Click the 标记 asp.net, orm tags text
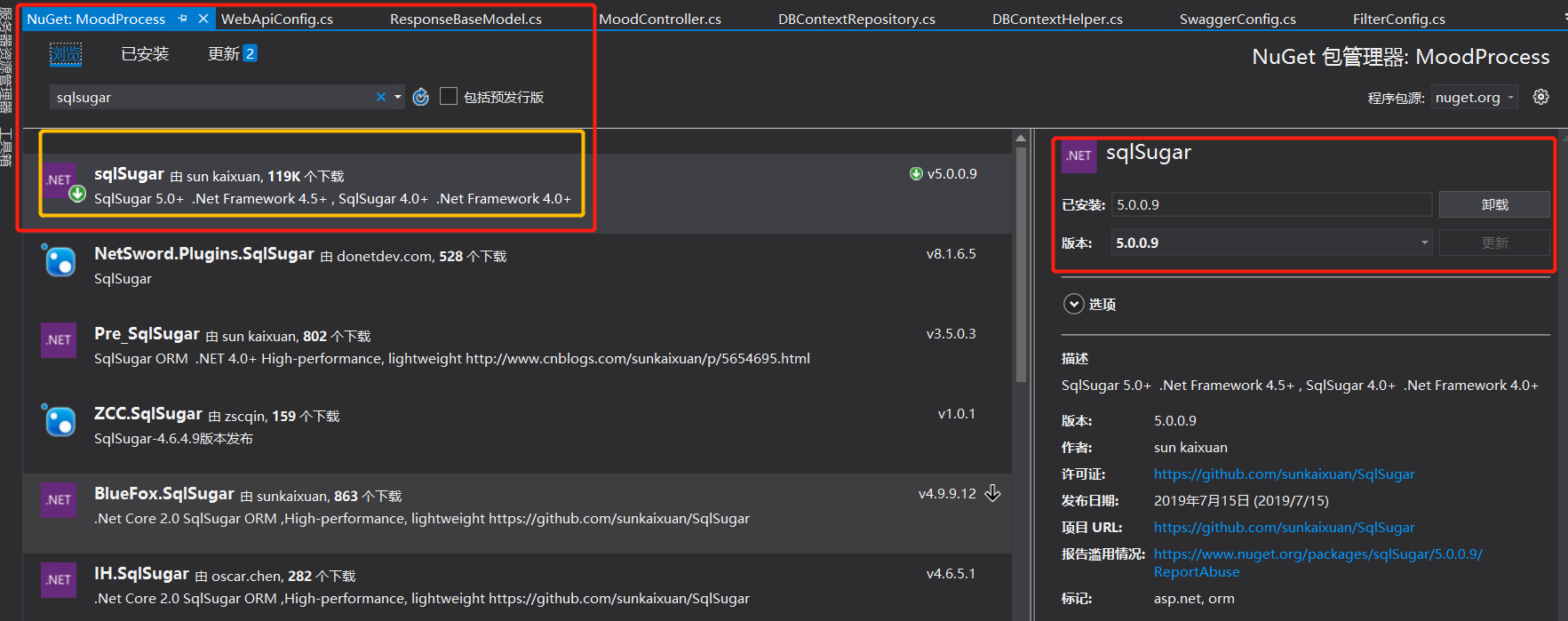Screen dimensions: 1568x621 [1194, 599]
